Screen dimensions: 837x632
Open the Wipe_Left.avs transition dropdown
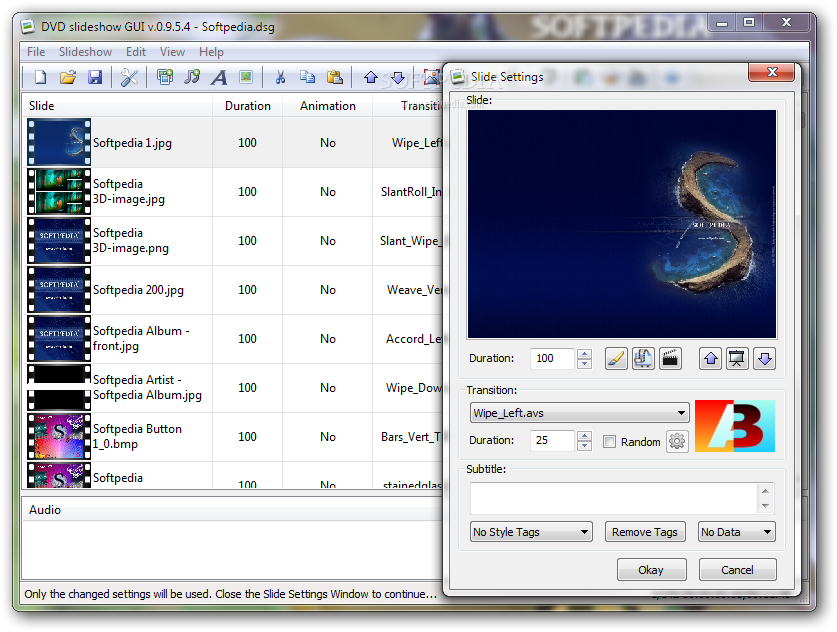(579, 413)
